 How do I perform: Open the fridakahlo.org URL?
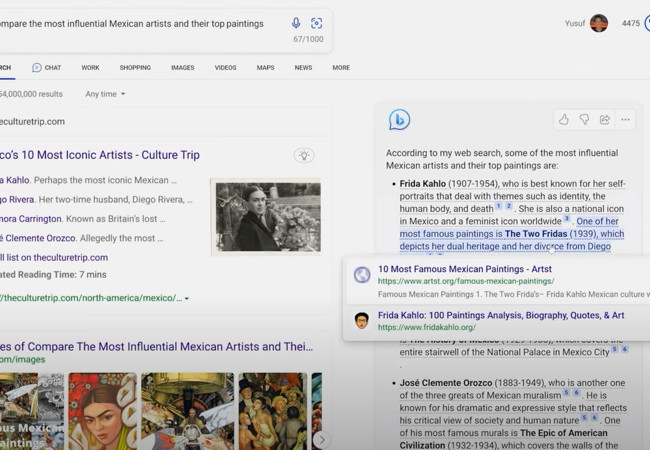coord(427,327)
